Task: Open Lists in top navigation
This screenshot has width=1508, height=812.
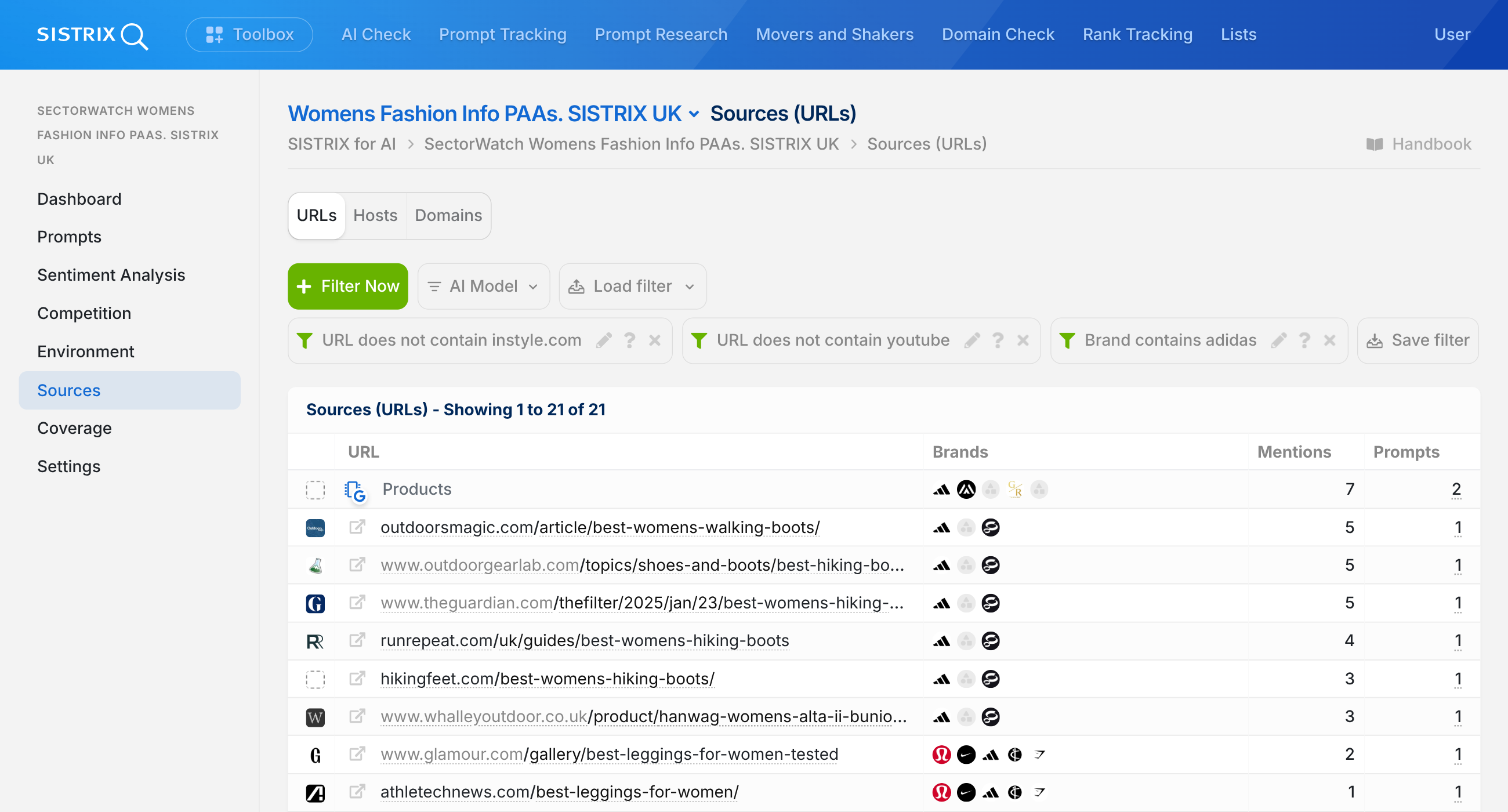Action: coord(1239,35)
